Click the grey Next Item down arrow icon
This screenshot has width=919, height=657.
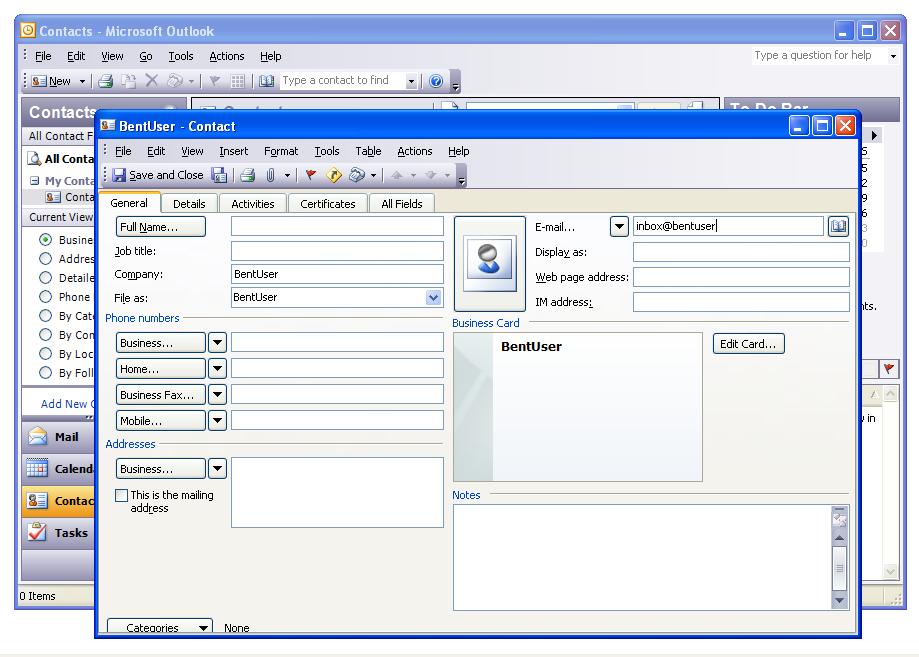coord(431,175)
